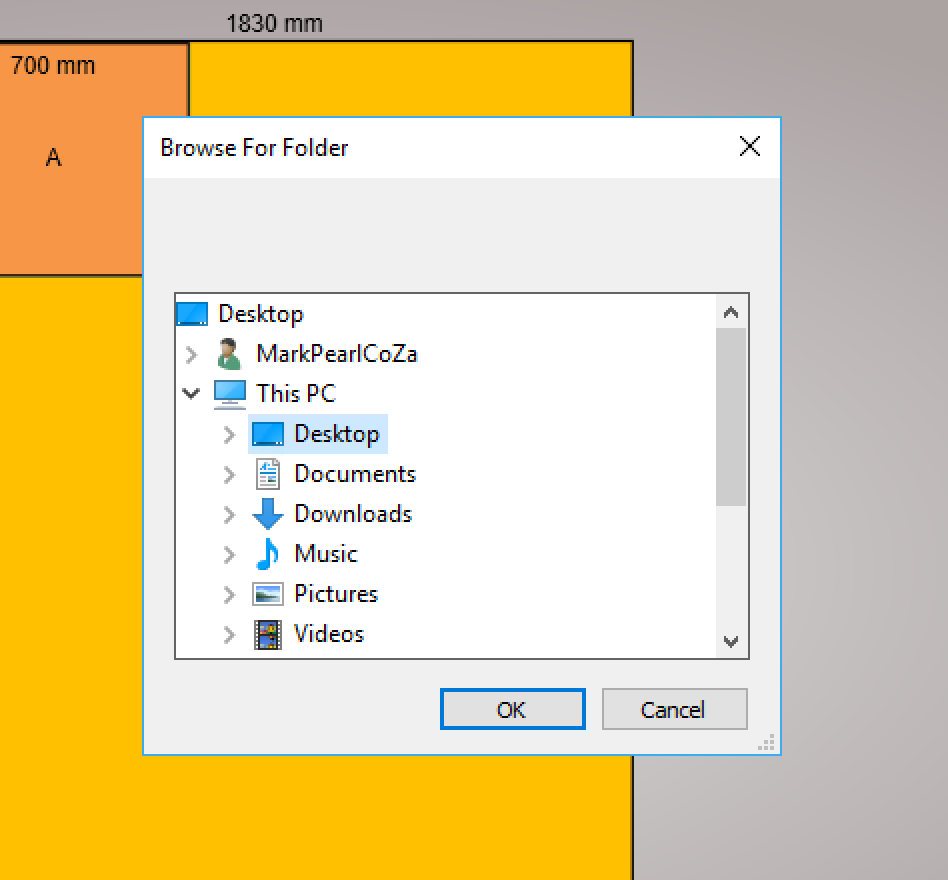This screenshot has height=880, width=948.
Task: Select the root Desktop label in the tree
Action: [x=261, y=314]
